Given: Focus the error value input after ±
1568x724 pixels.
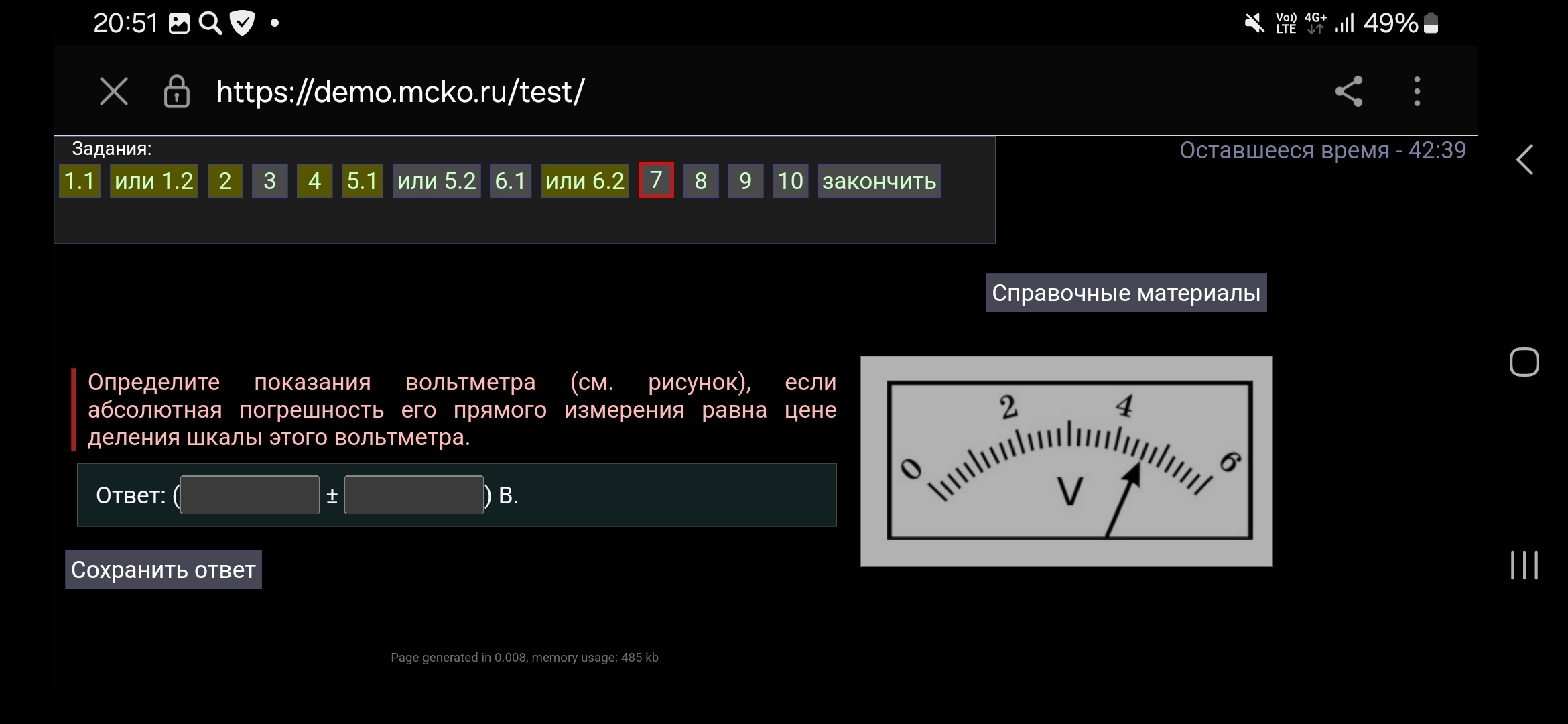Looking at the screenshot, I should pyautogui.click(x=414, y=495).
